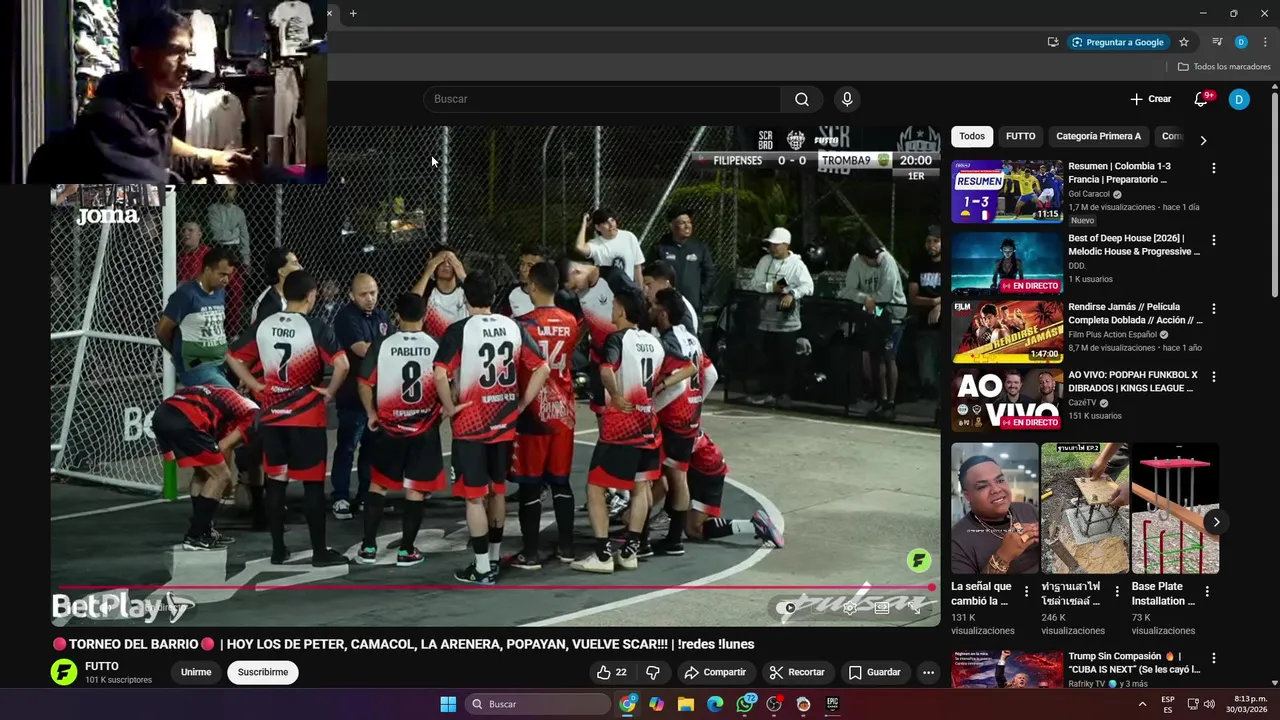Open the FUTTO channel name link

102,666
